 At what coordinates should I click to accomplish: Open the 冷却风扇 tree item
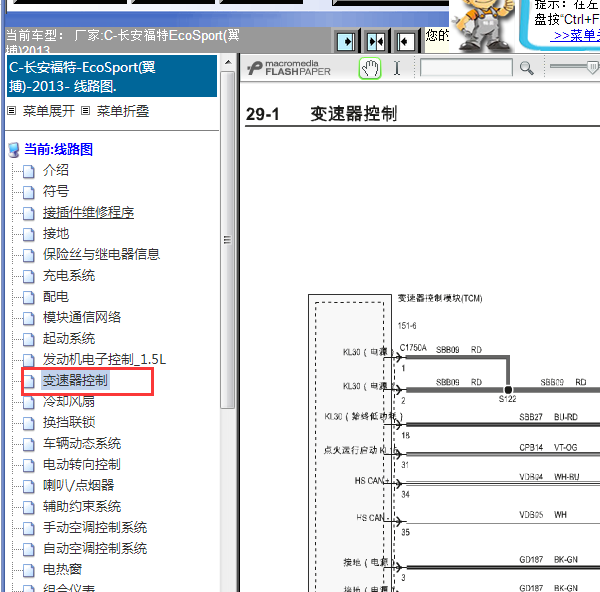click(x=69, y=401)
